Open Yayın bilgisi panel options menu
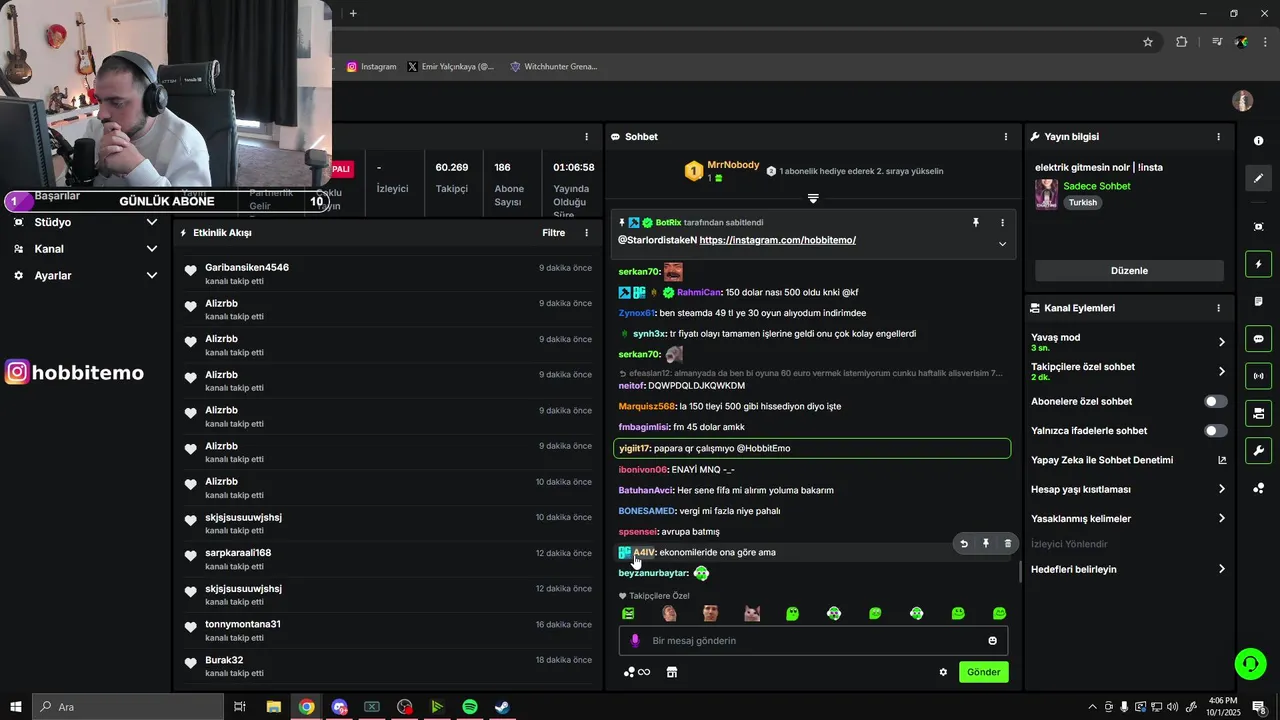1280x720 pixels. coord(1218,136)
